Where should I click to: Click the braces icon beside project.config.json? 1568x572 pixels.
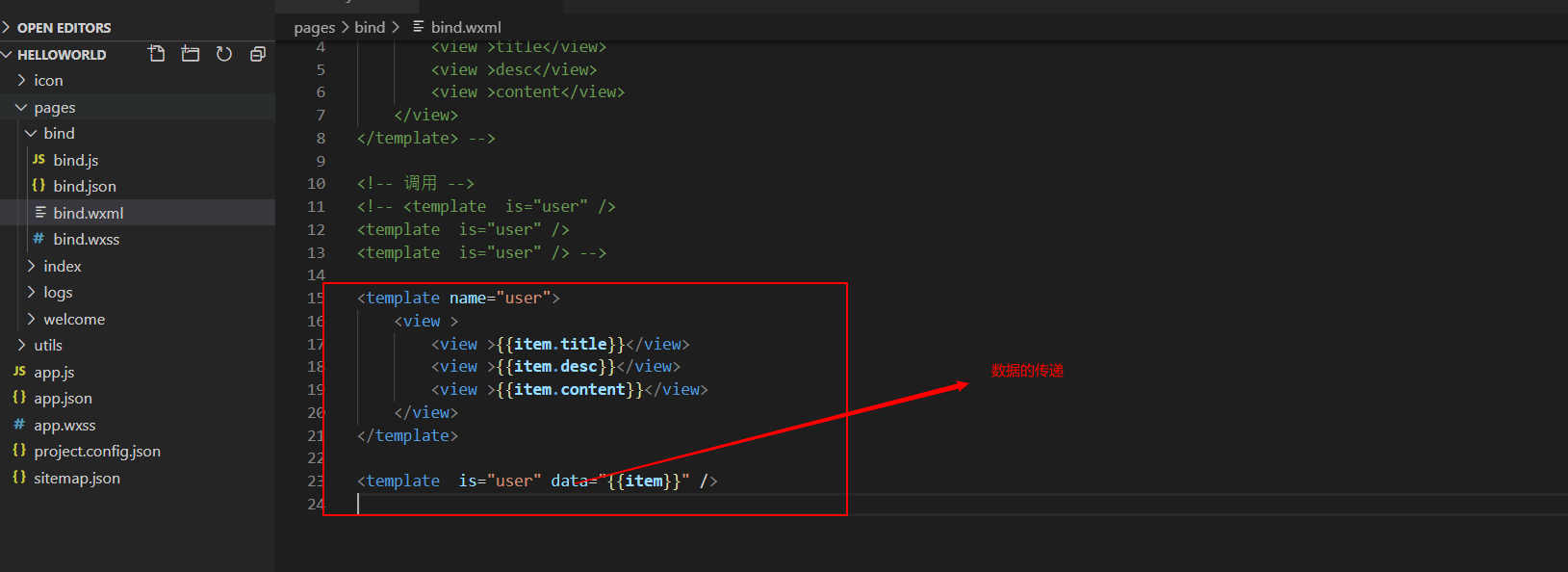[x=19, y=450]
